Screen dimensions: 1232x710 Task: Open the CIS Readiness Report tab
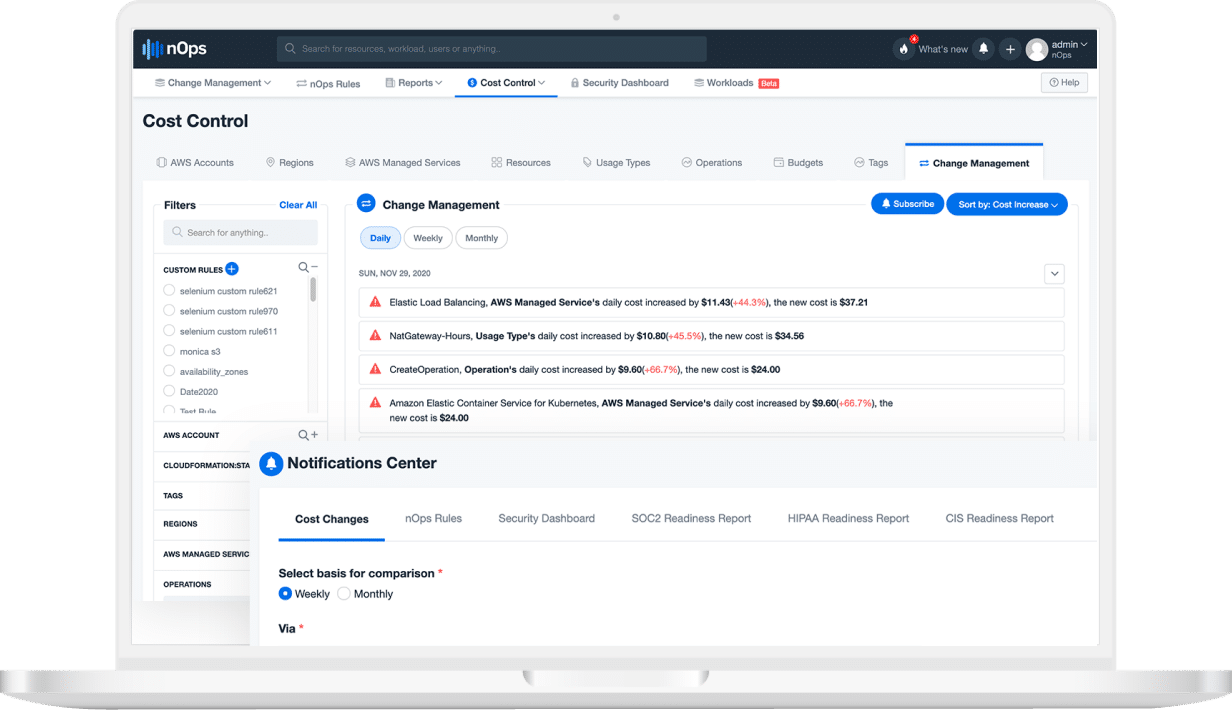[x=999, y=518]
